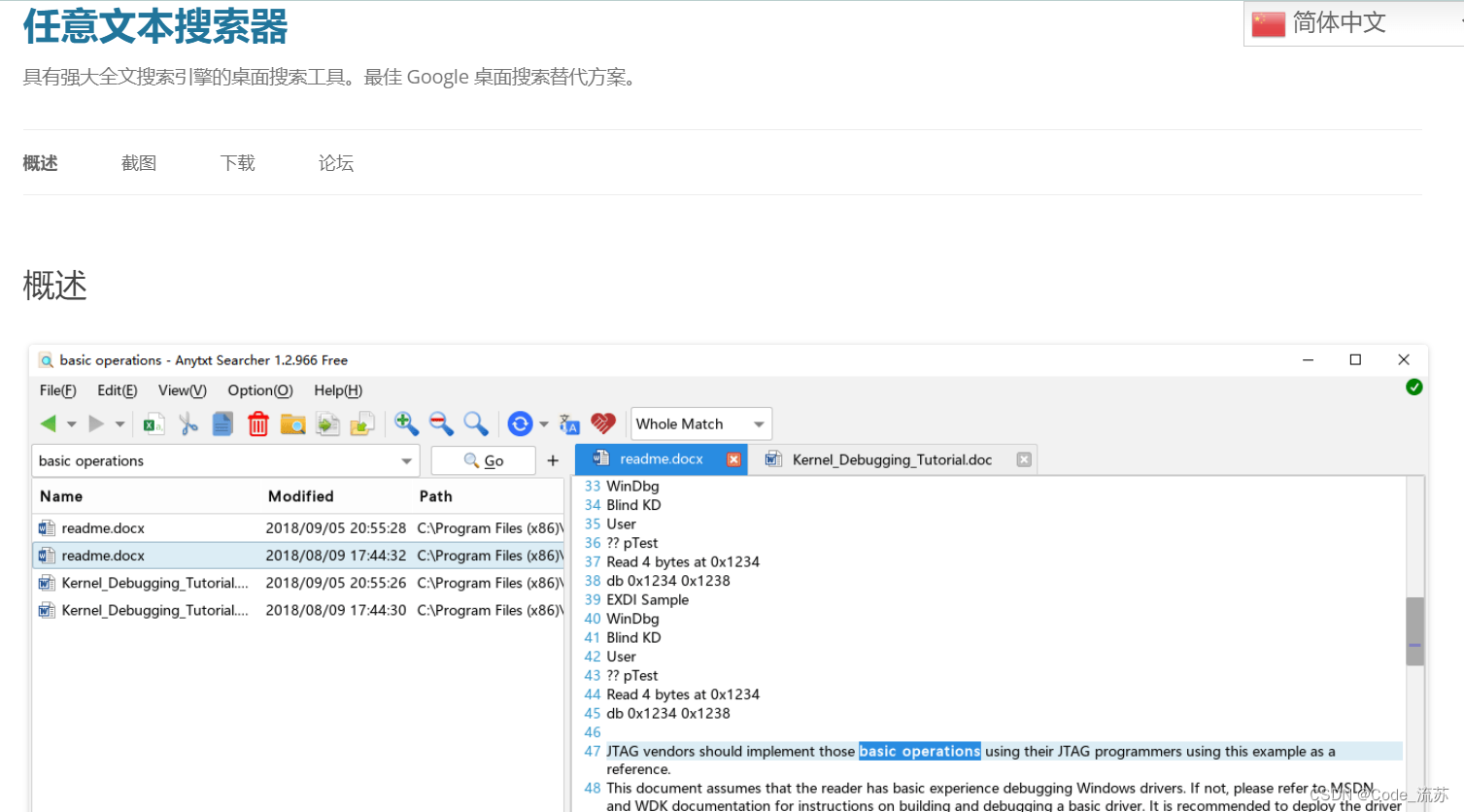Click the 任意文本搜索器 title link
This screenshot has height=812, width=1464.
click(155, 26)
